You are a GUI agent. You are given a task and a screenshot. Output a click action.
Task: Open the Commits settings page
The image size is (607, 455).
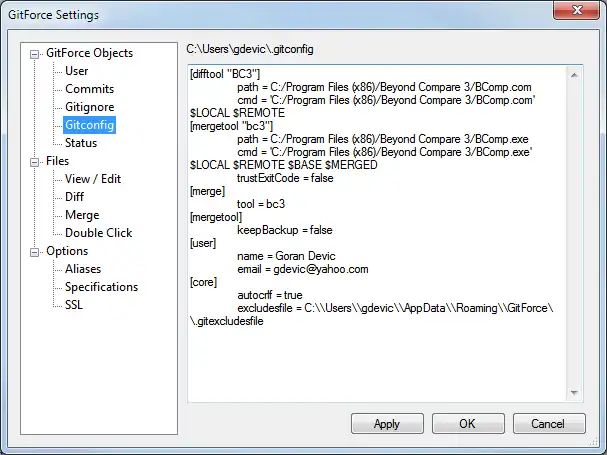(89, 89)
